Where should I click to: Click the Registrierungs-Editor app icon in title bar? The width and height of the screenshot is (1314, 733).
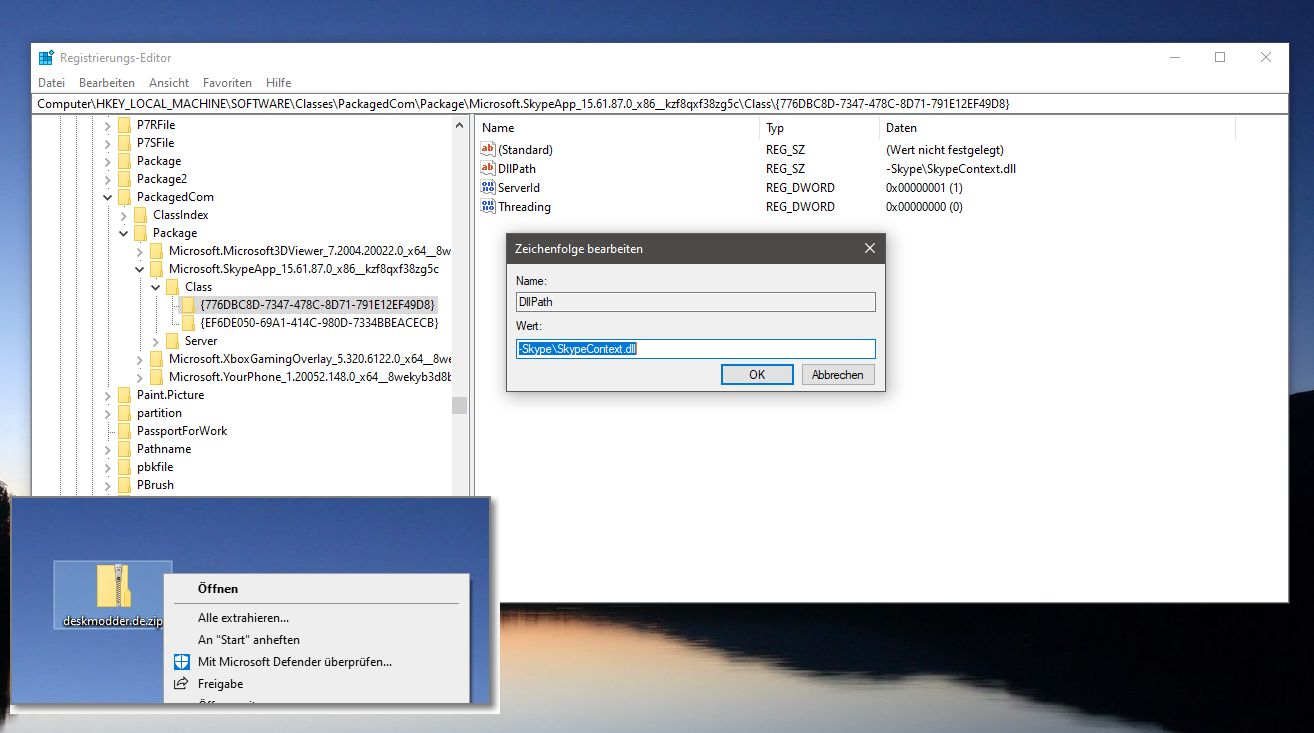tap(46, 58)
